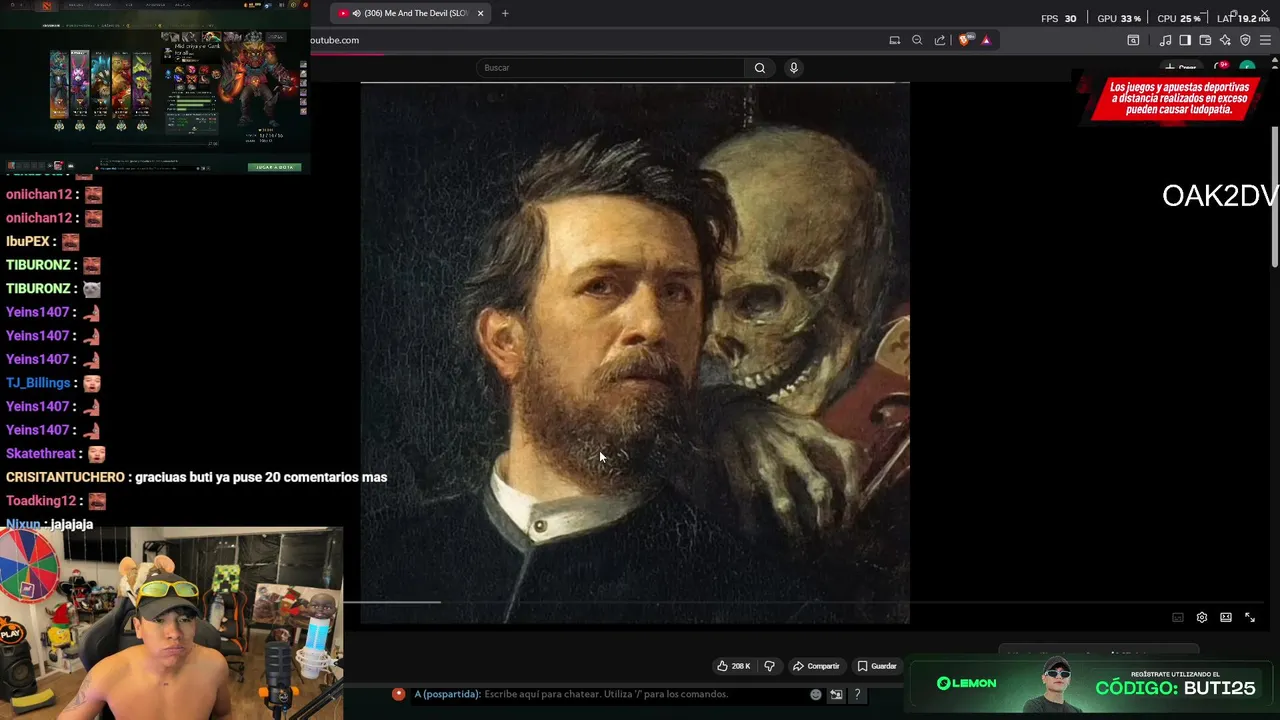Click the install/cast screen icon in address bar
Viewport: 1280px width, 720px height.
click(895, 40)
